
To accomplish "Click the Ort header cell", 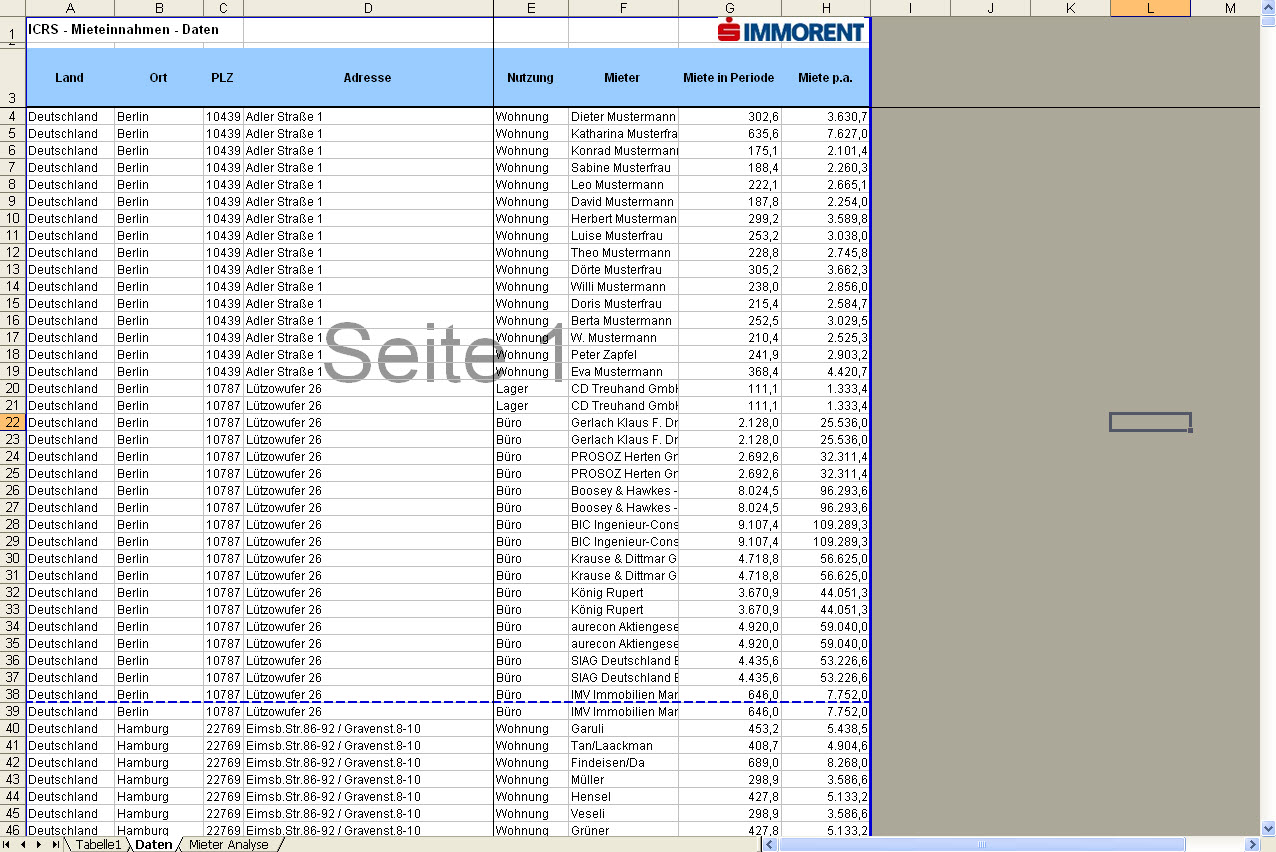I will pos(159,78).
